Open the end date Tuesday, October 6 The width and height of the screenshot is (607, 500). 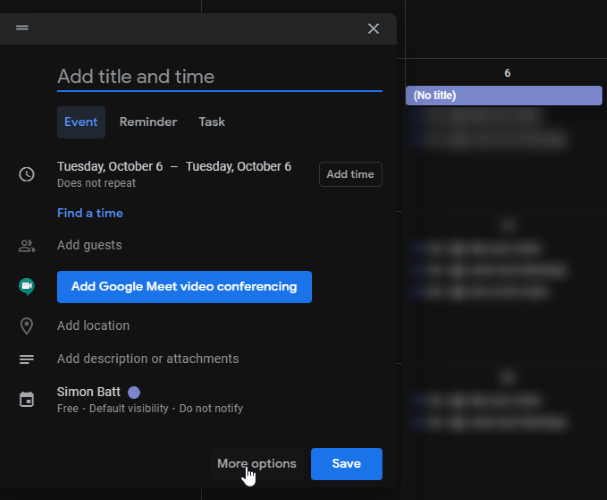click(x=238, y=166)
